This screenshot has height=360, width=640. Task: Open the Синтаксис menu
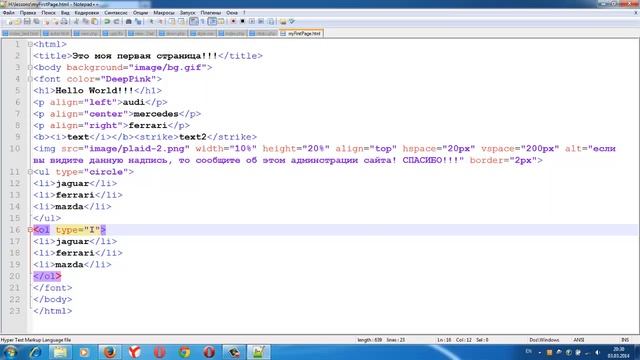(116, 13)
